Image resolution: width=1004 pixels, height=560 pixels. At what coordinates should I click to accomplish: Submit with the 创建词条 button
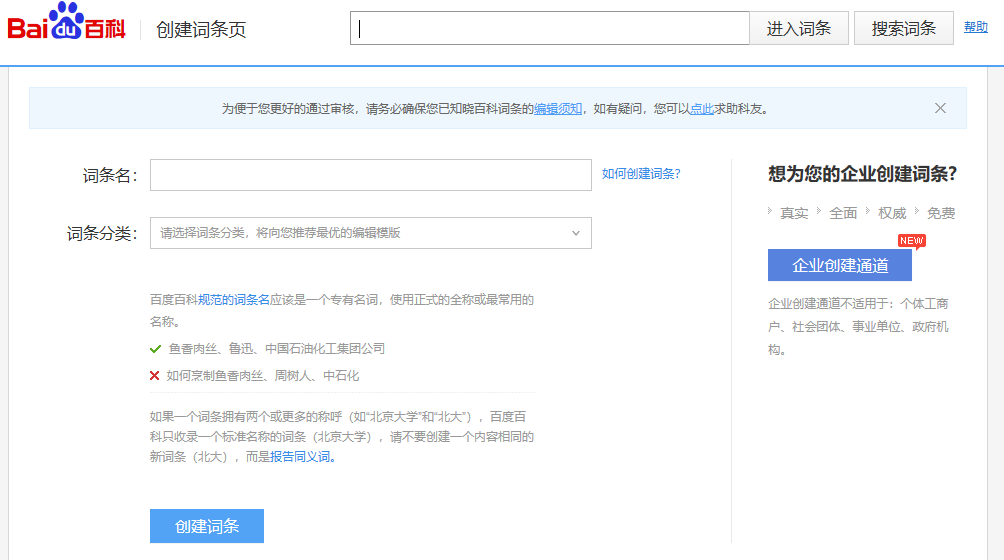tap(207, 526)
